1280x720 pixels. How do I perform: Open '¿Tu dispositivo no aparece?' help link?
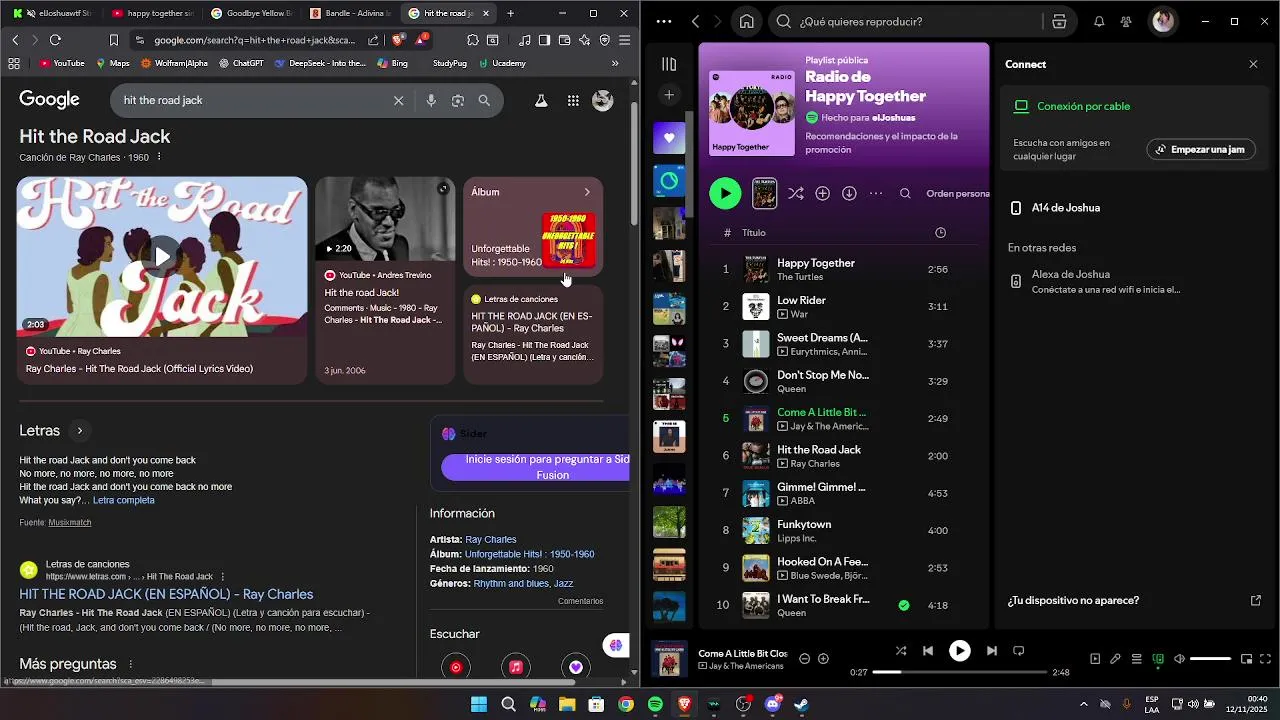click(x=1134, y=600)
